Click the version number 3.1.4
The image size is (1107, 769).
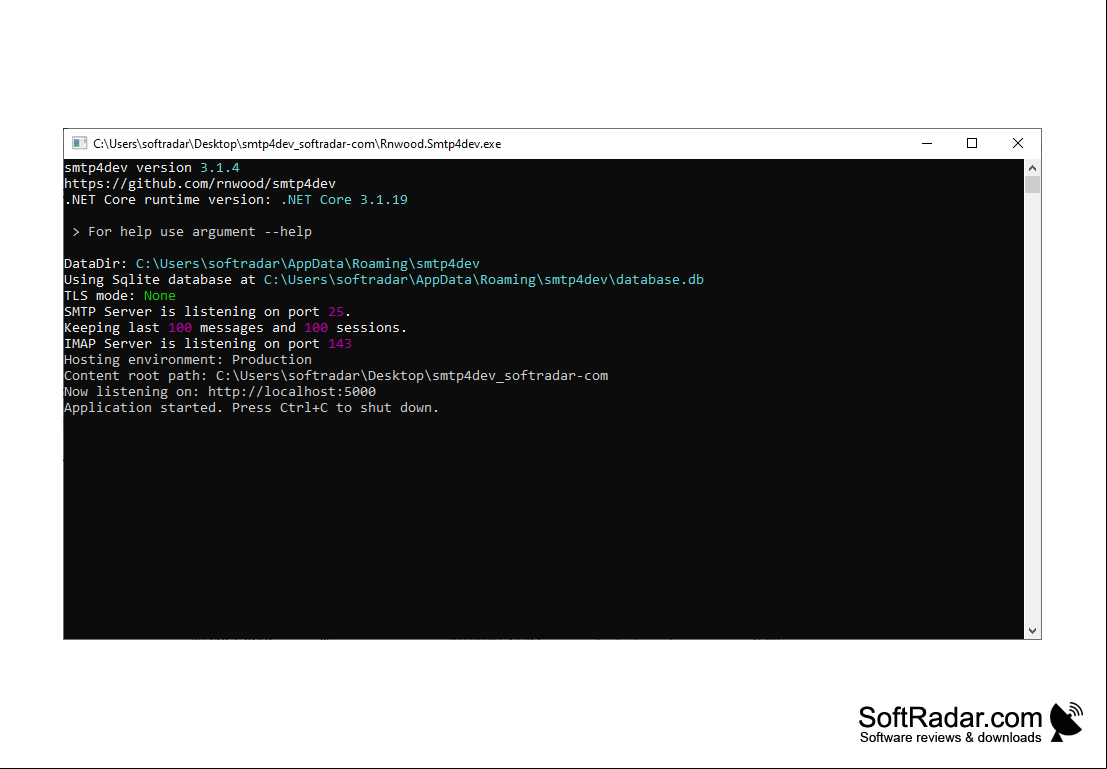click(220, 168)
